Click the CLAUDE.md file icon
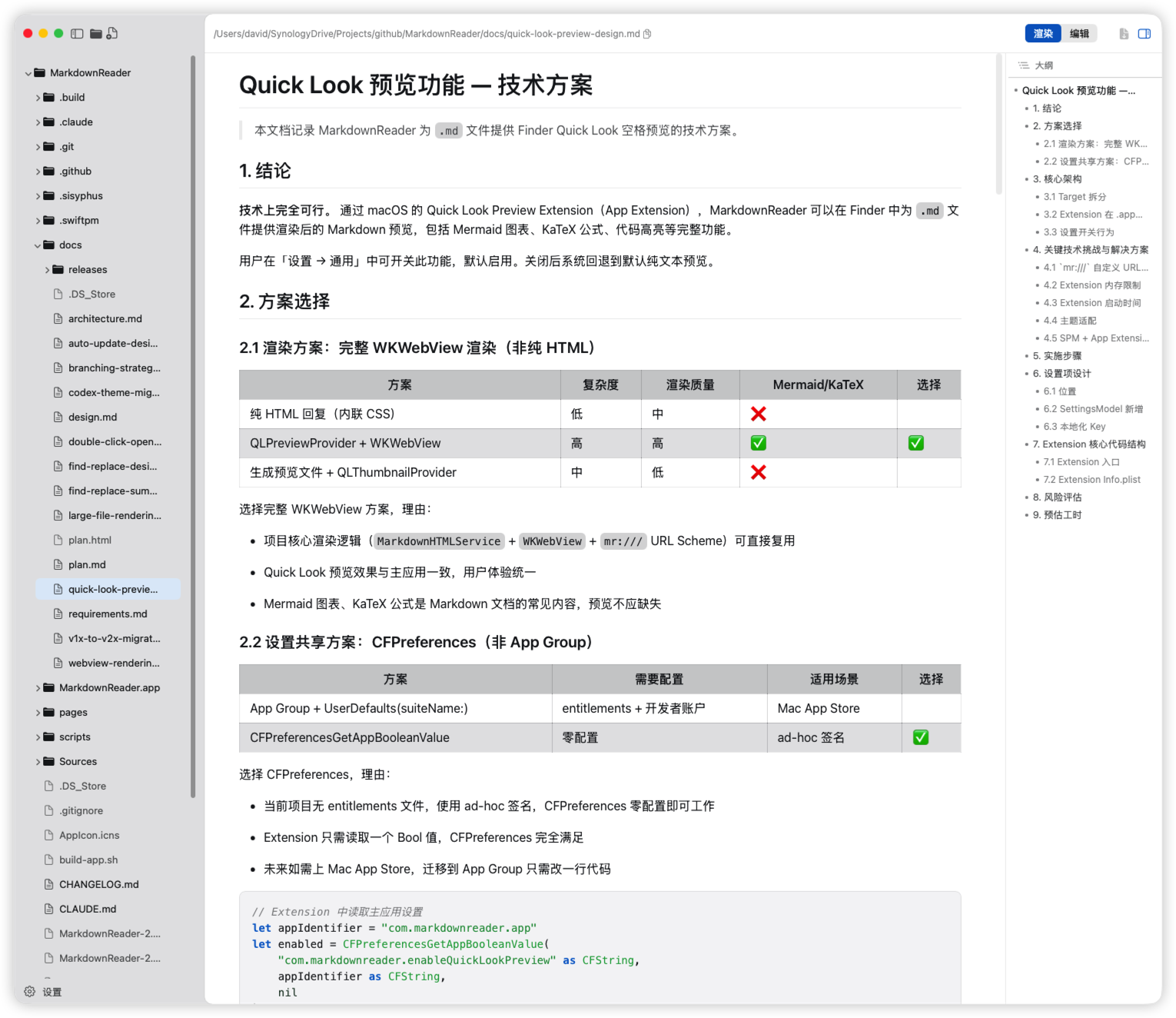 pos(49,909)
